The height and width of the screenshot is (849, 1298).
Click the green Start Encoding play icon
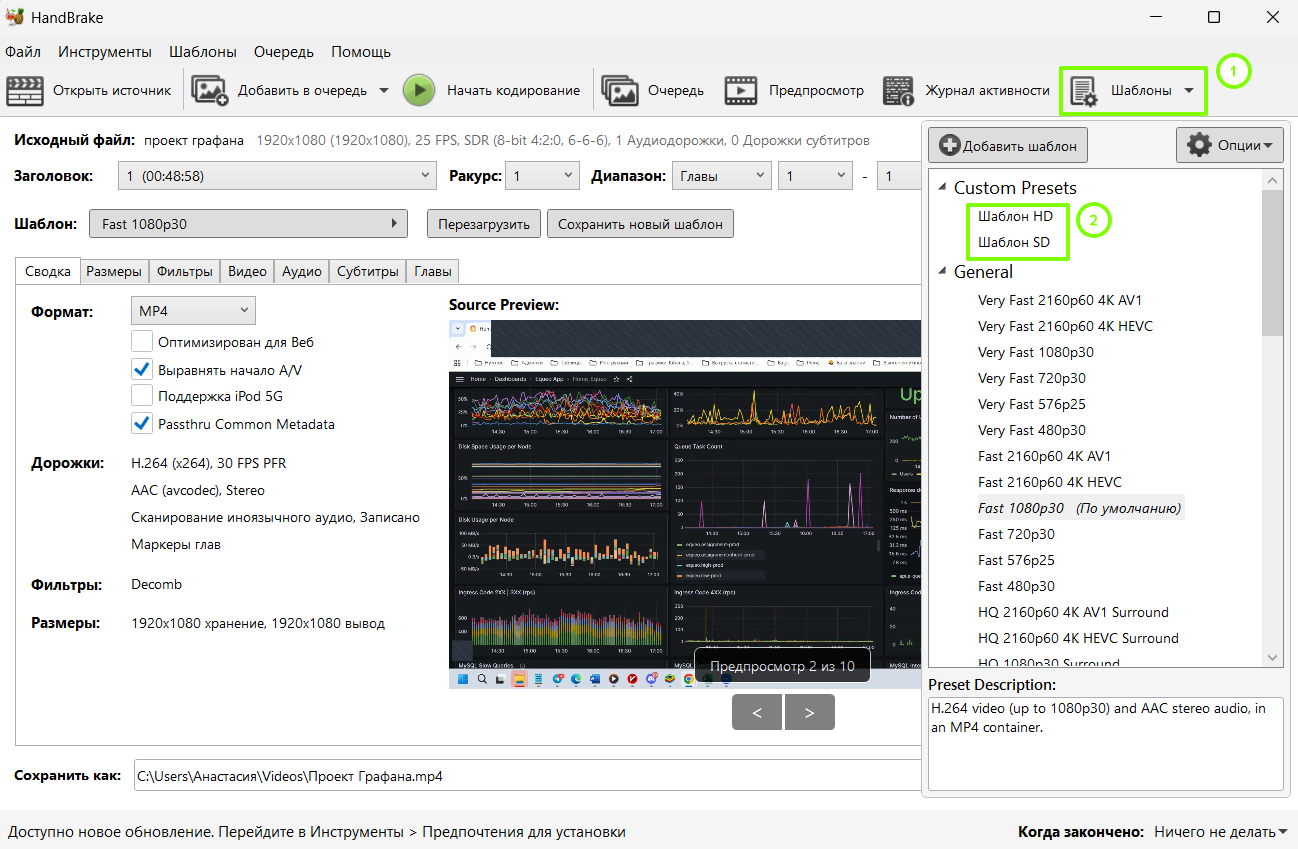(419, 90)
